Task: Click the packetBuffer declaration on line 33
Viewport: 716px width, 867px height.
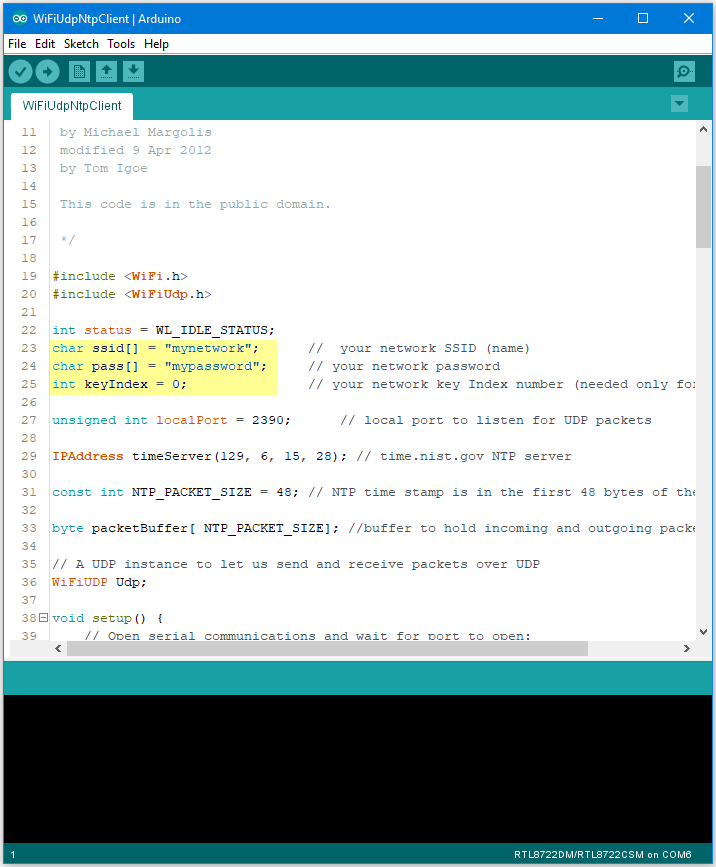Action: click(x=195, y=528)
